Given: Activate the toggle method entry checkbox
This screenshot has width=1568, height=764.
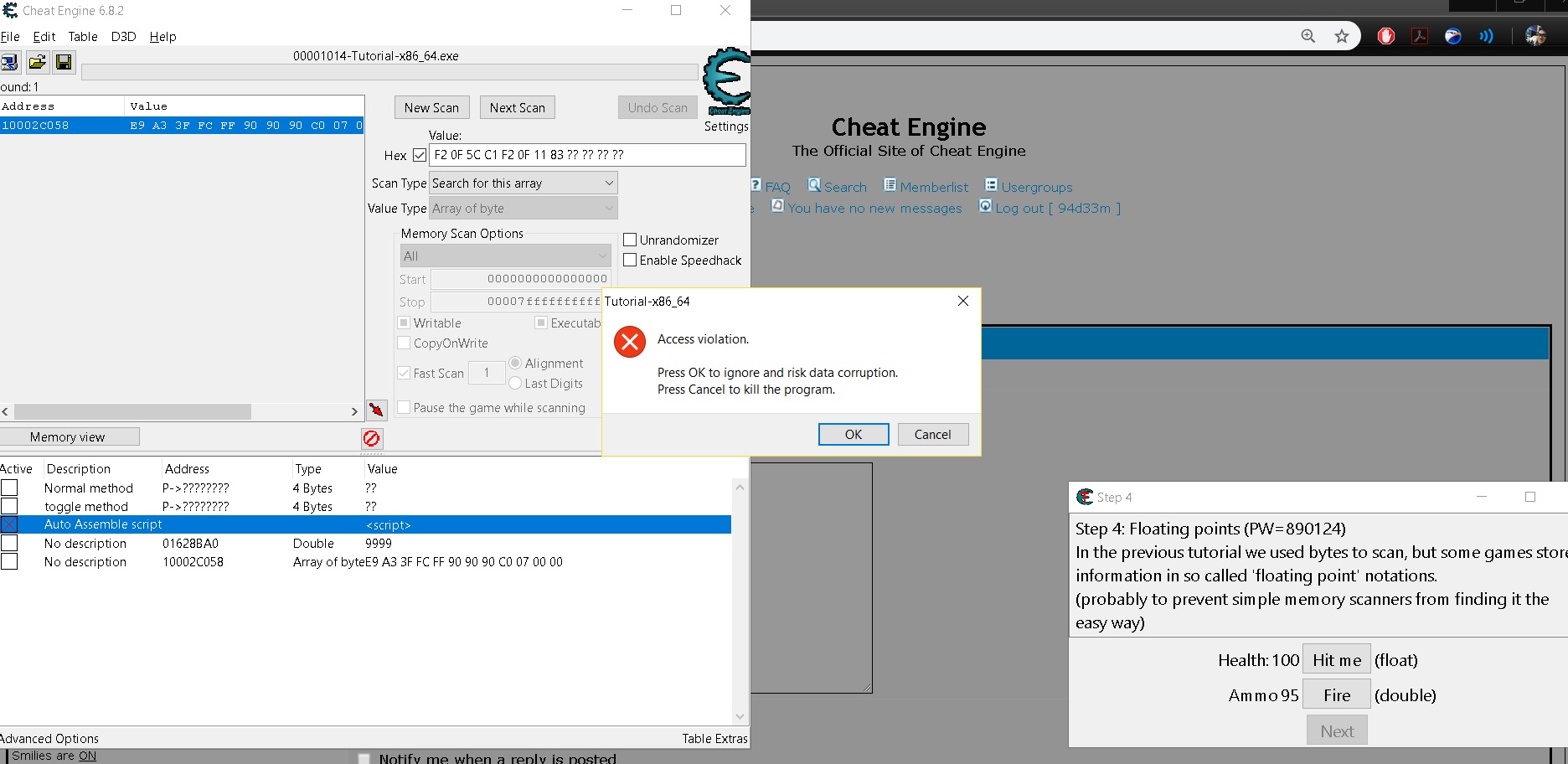Looking at the screenshot, I should coord(9,506).
